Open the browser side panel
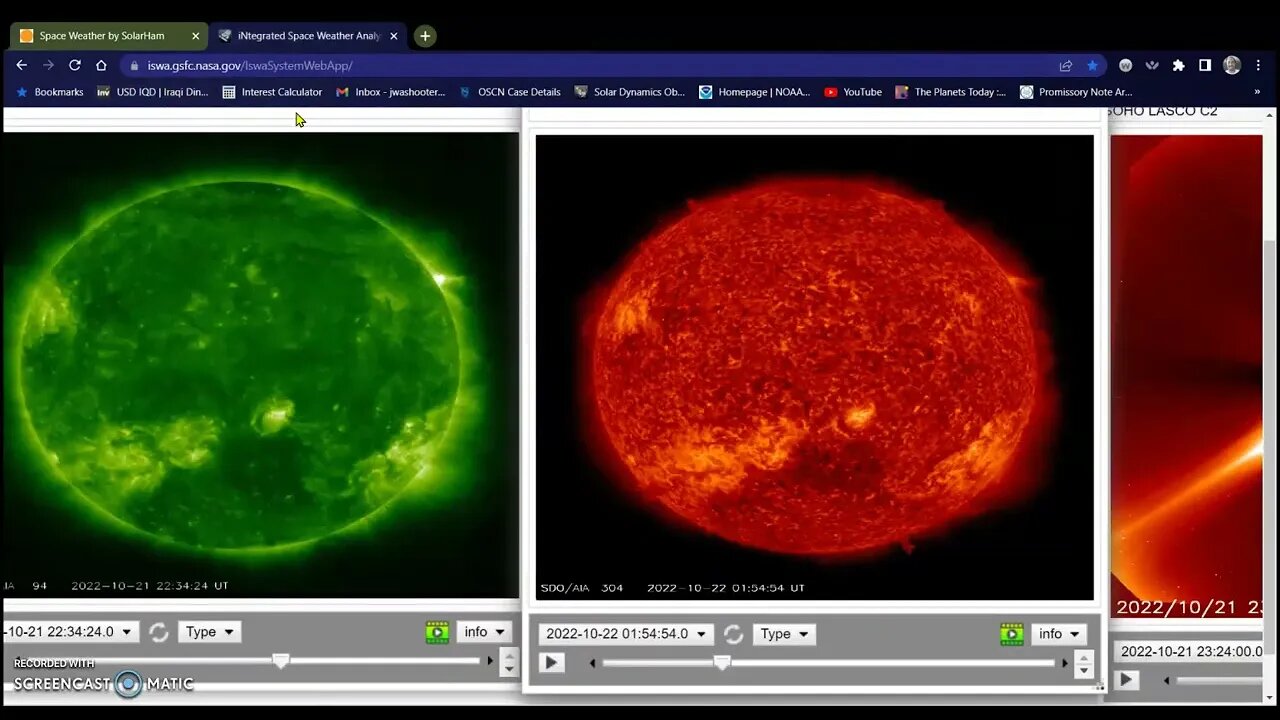 (1205, 65)
